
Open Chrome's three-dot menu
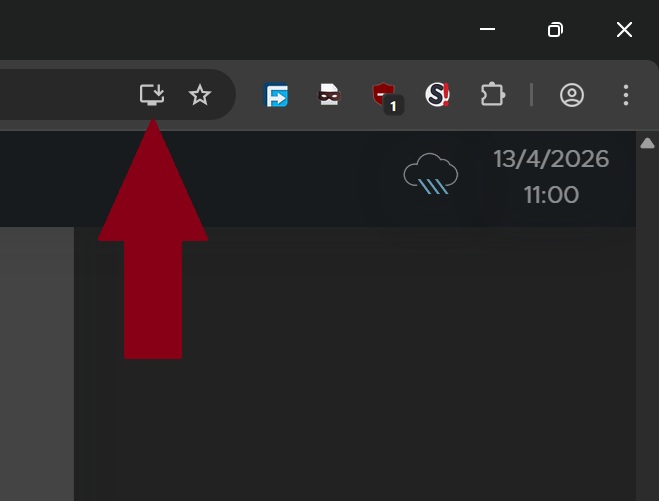(626, 95)
